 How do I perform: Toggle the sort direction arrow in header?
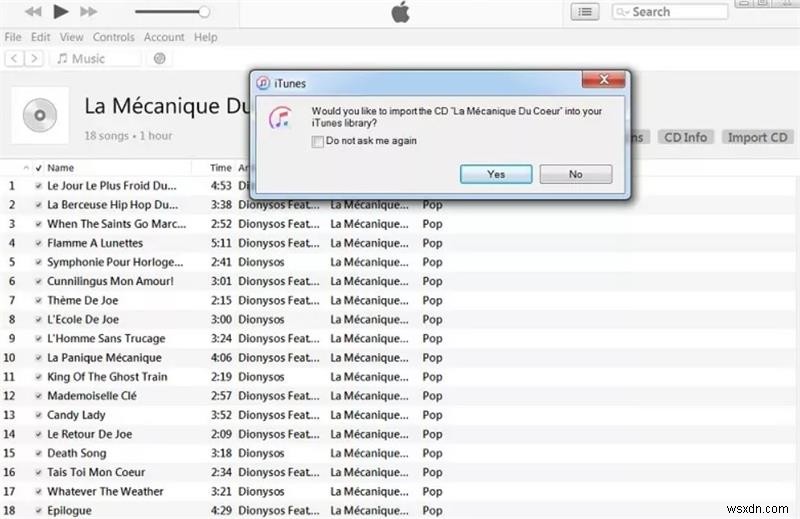coord(26,168)
